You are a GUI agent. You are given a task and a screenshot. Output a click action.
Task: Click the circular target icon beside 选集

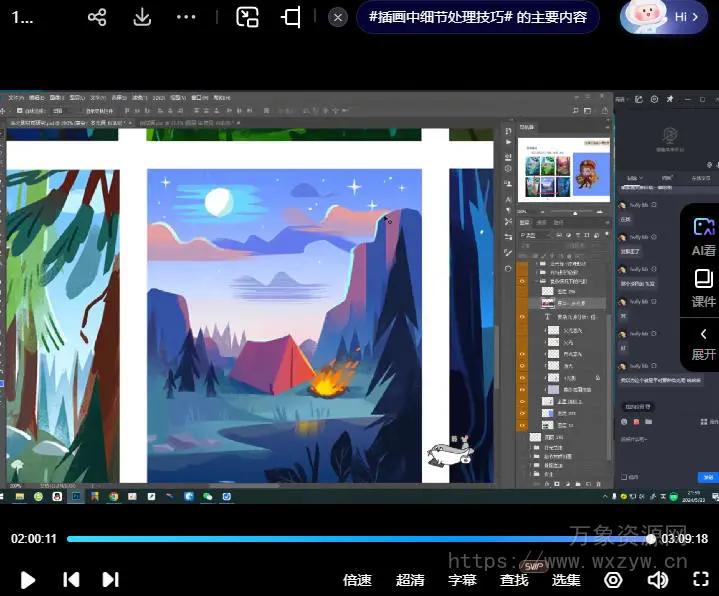pos(613,580)
